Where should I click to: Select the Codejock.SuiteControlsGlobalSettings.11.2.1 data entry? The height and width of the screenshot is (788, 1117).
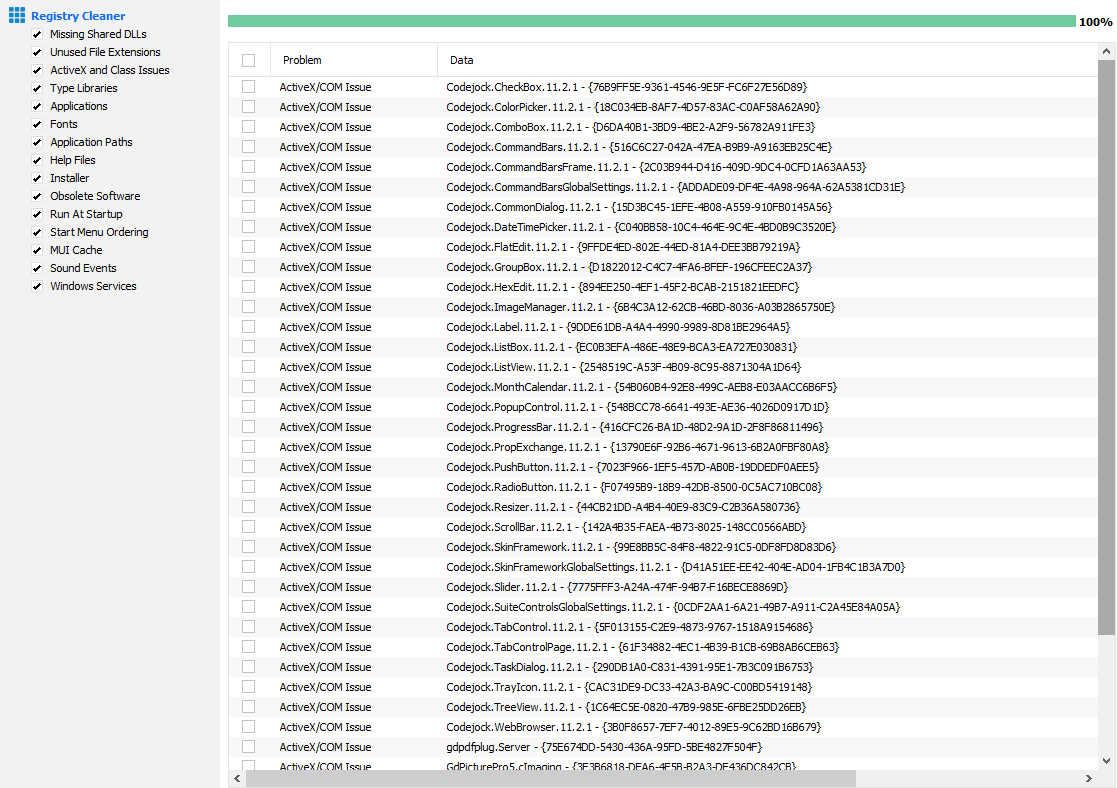click(x=673, y=607)
